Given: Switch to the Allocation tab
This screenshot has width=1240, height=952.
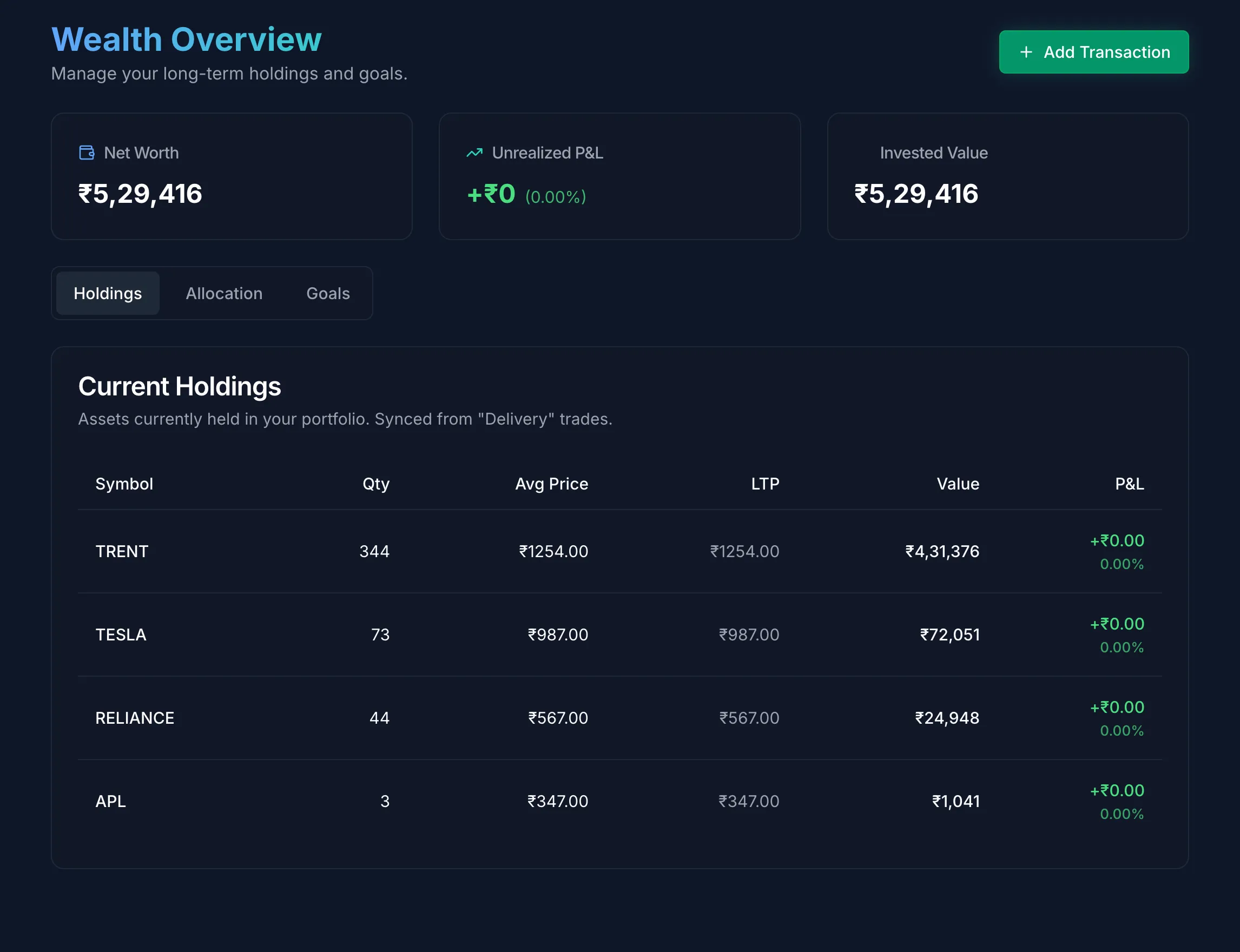Looking at the screenshot, I should coord(224,293).
